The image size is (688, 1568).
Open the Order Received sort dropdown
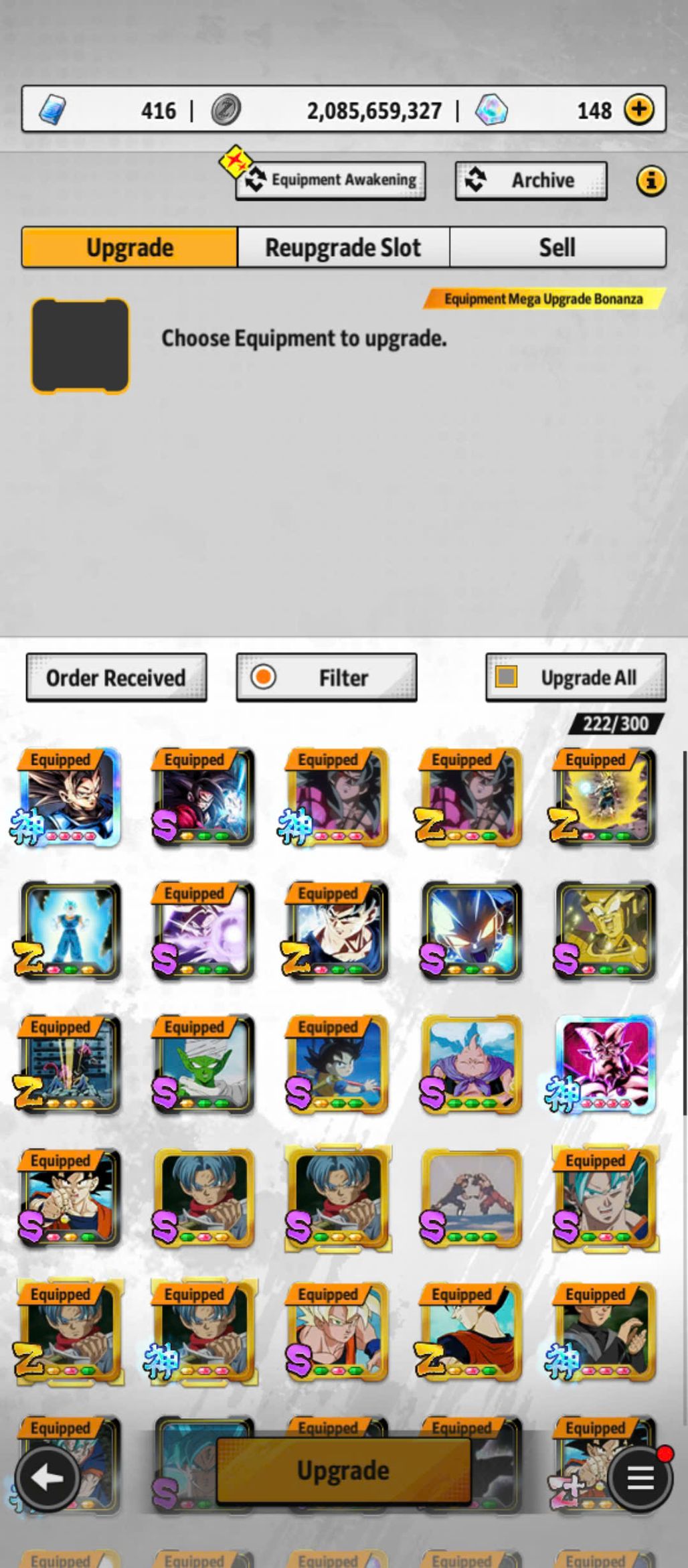point(116,678)
